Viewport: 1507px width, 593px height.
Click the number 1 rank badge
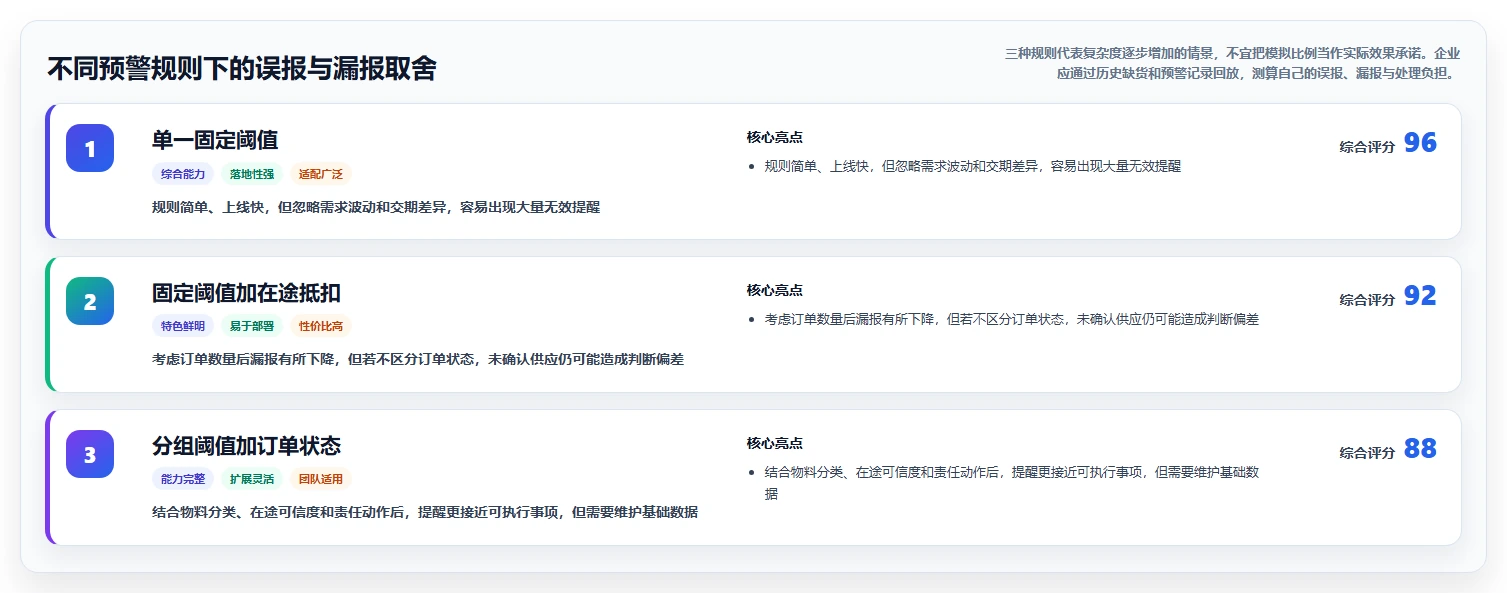click(x=90, y=148)
